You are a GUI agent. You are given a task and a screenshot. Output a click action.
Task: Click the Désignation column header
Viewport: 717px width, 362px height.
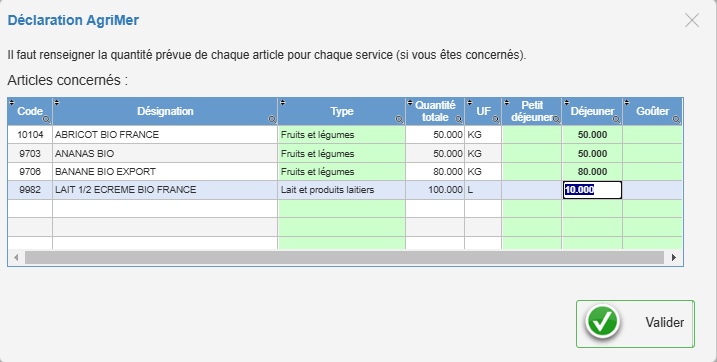[165, 111]
